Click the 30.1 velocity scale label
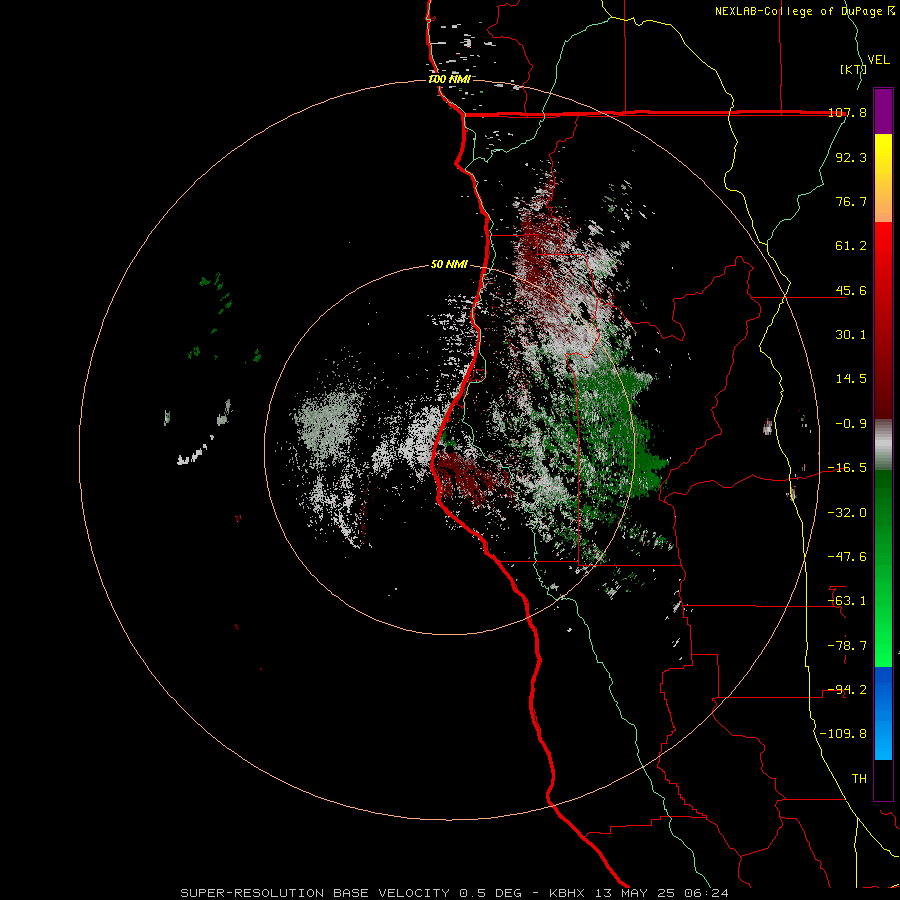This screenshot has height=900, width=900. [x=851, y=335]
